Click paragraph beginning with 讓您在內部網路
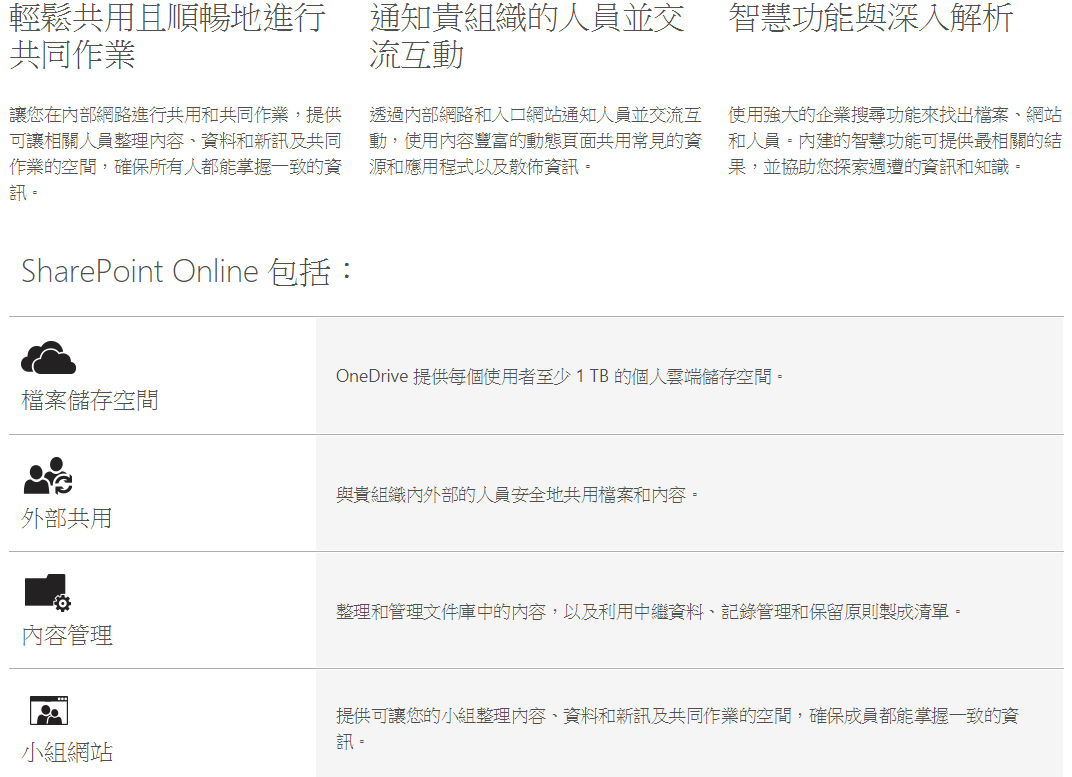 point(175,153)
